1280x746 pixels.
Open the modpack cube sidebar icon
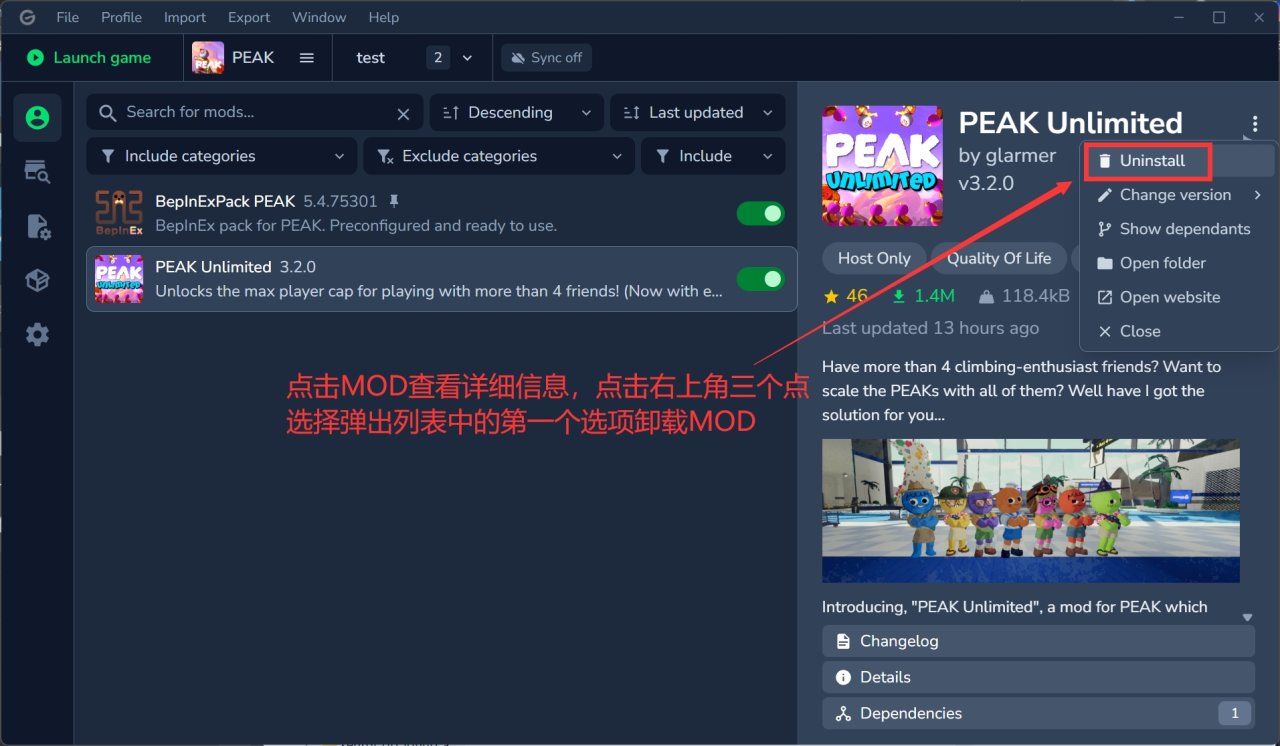click(38, 281)
